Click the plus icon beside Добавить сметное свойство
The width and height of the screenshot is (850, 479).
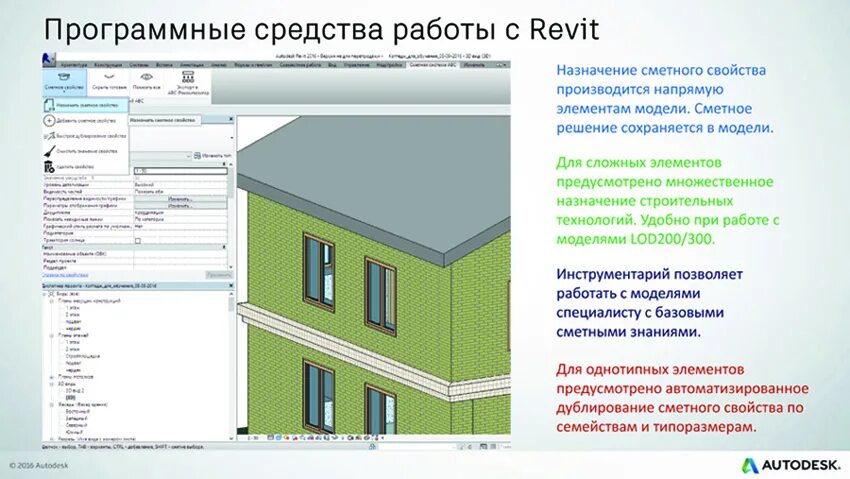(x=49, y=120)
